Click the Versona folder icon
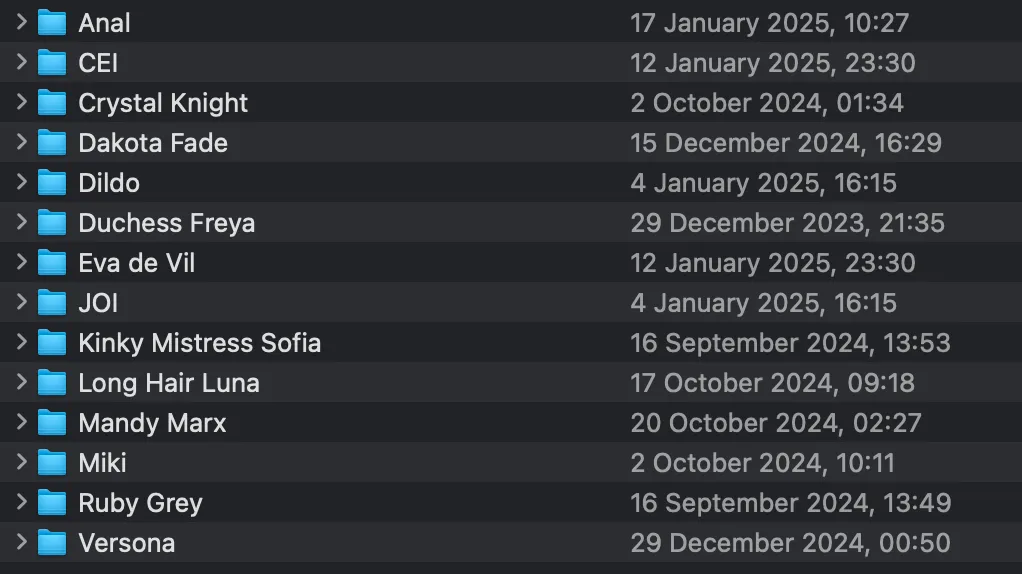Screen dimensions: 1022x574 click(52, 543)
